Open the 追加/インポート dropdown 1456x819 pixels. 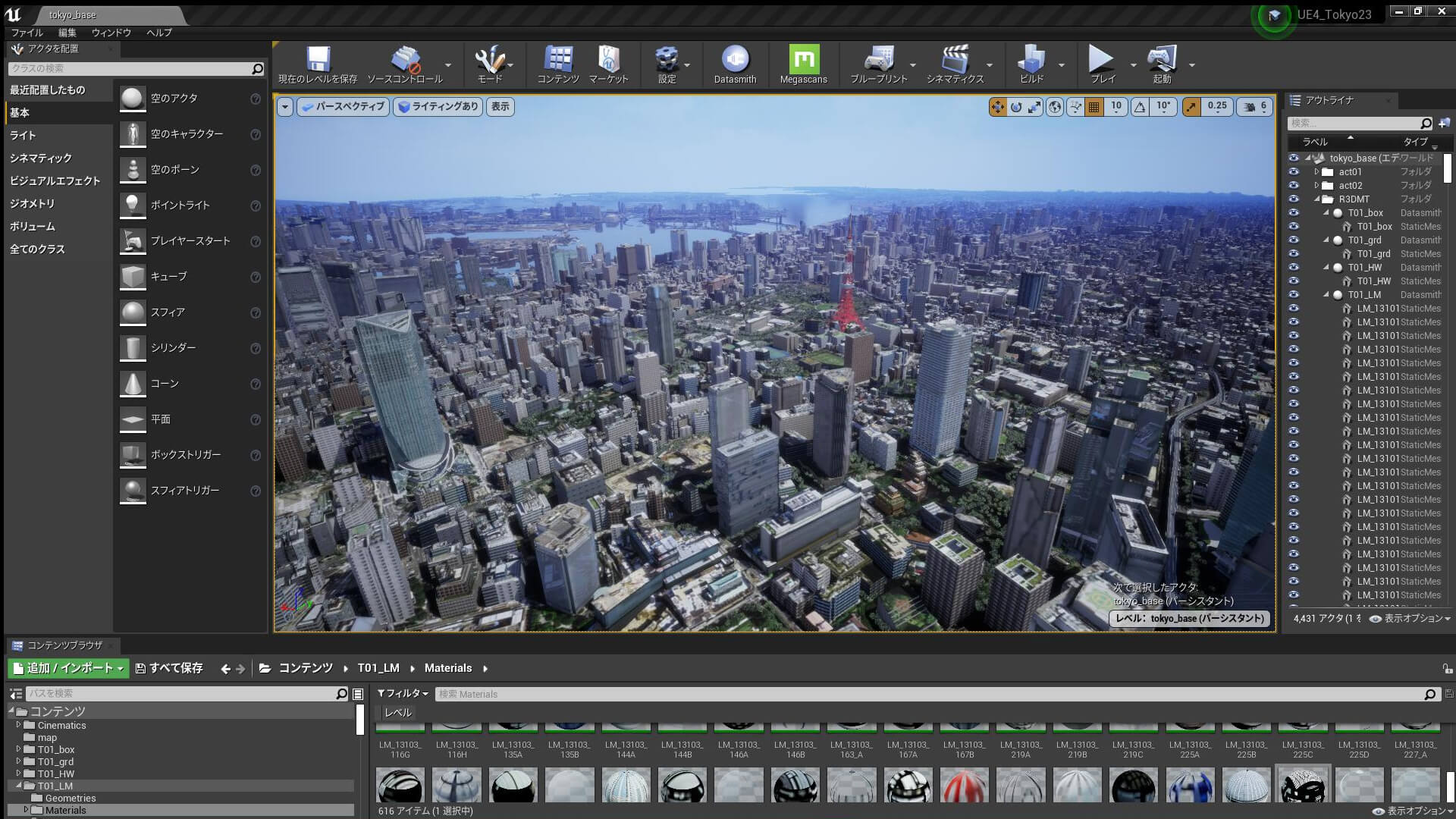point(68,668)
